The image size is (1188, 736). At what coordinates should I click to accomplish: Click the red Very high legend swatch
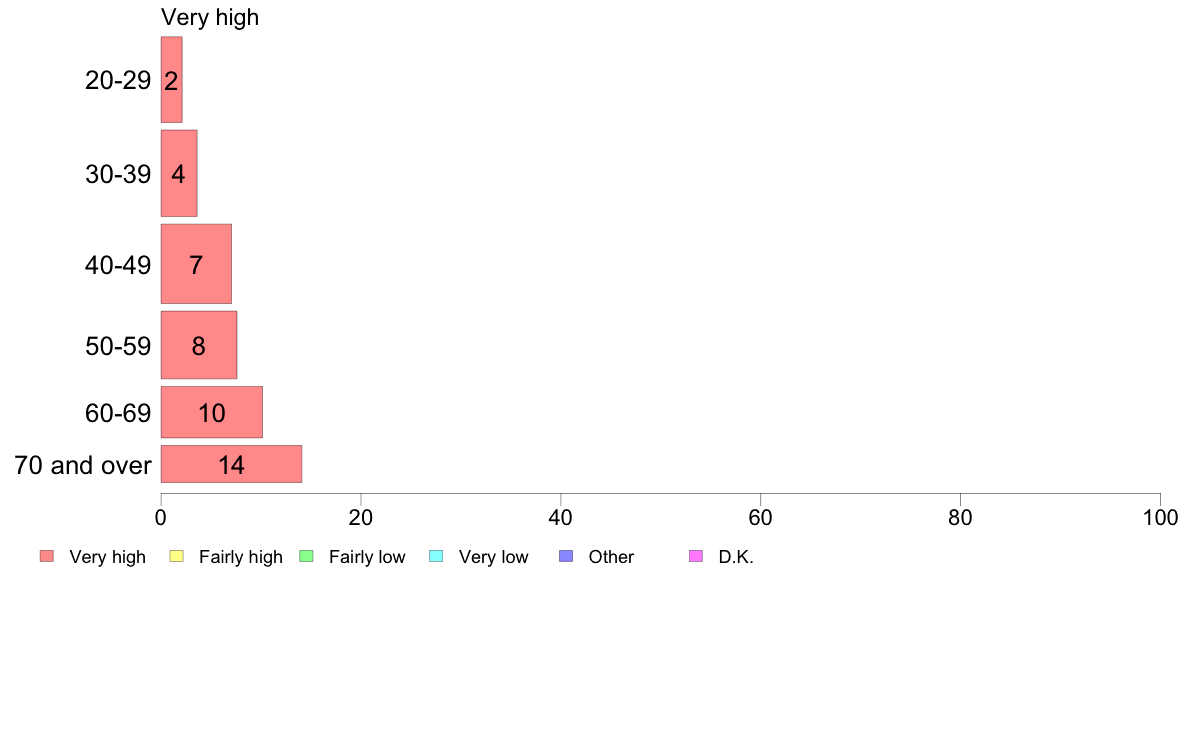(47, 556)
